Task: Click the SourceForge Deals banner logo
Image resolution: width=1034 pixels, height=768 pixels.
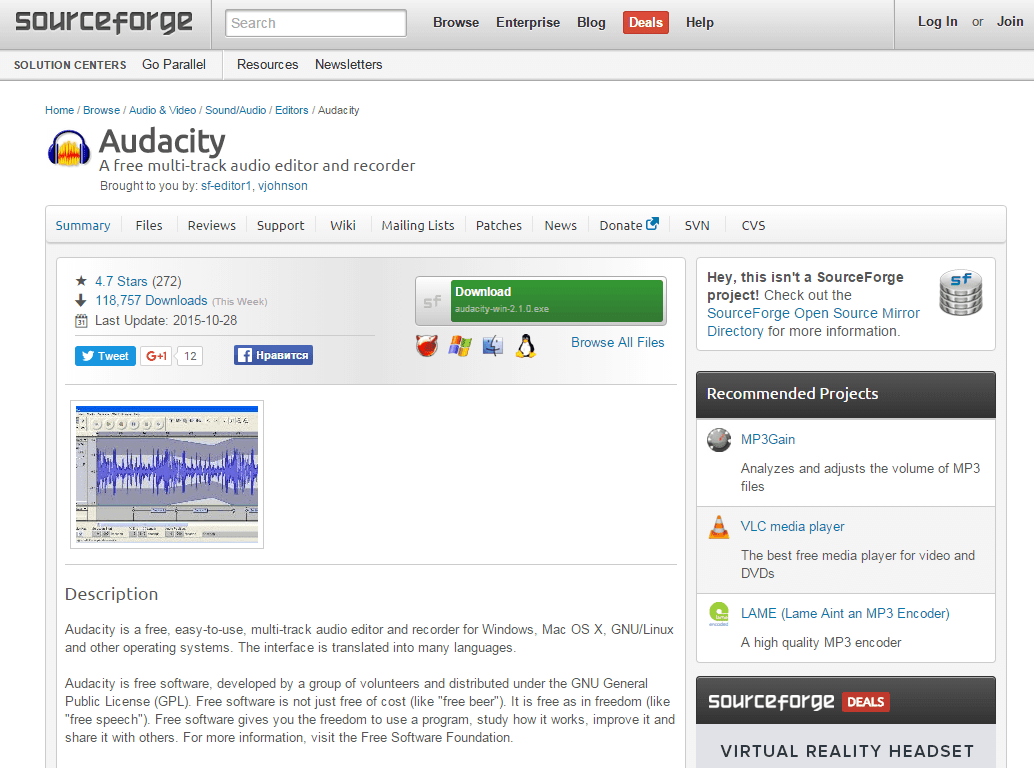Action: click(799, 701)
